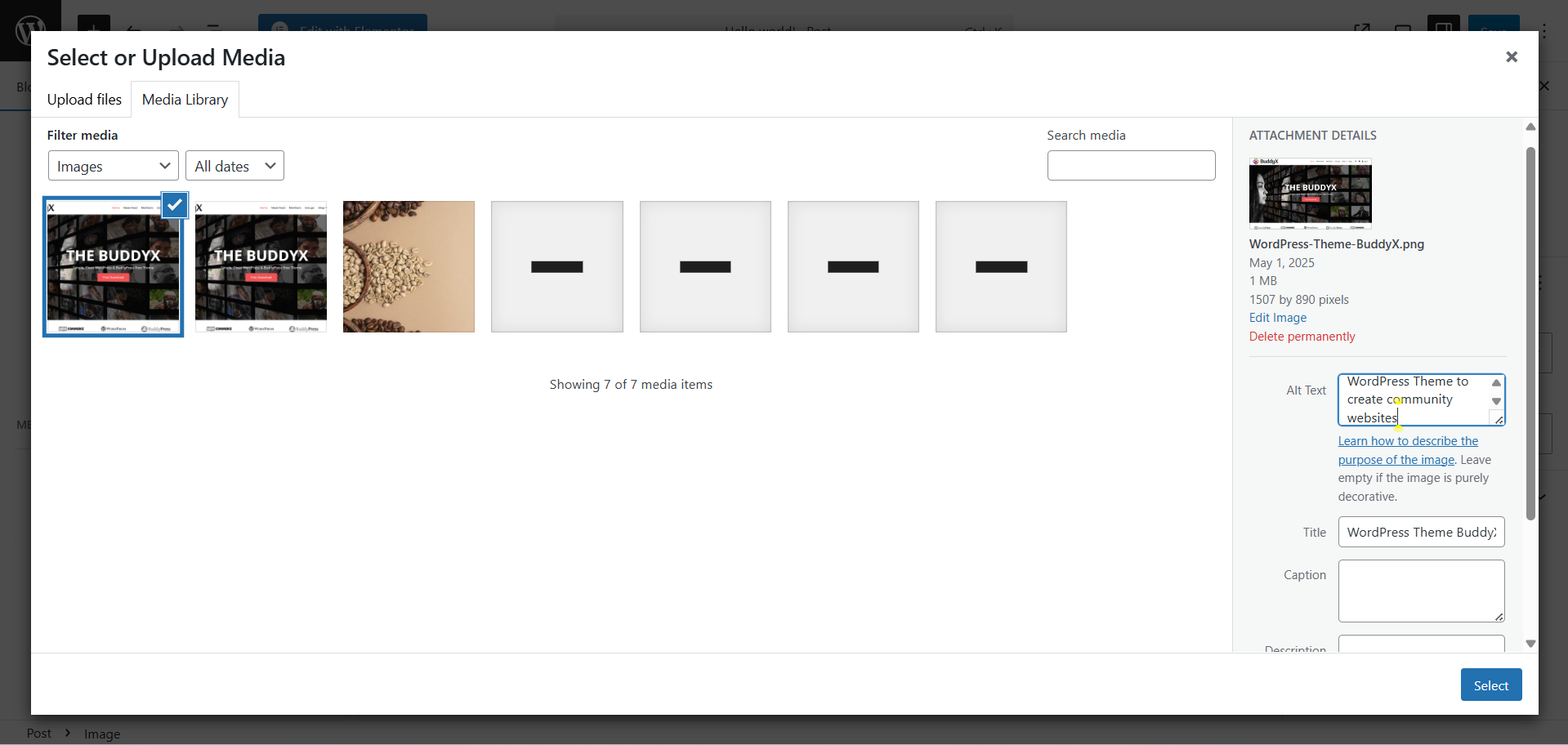The image size is (1568, 745).
Task: Open the Images media type filter dropdown
Action: click(x=114, y=166)
